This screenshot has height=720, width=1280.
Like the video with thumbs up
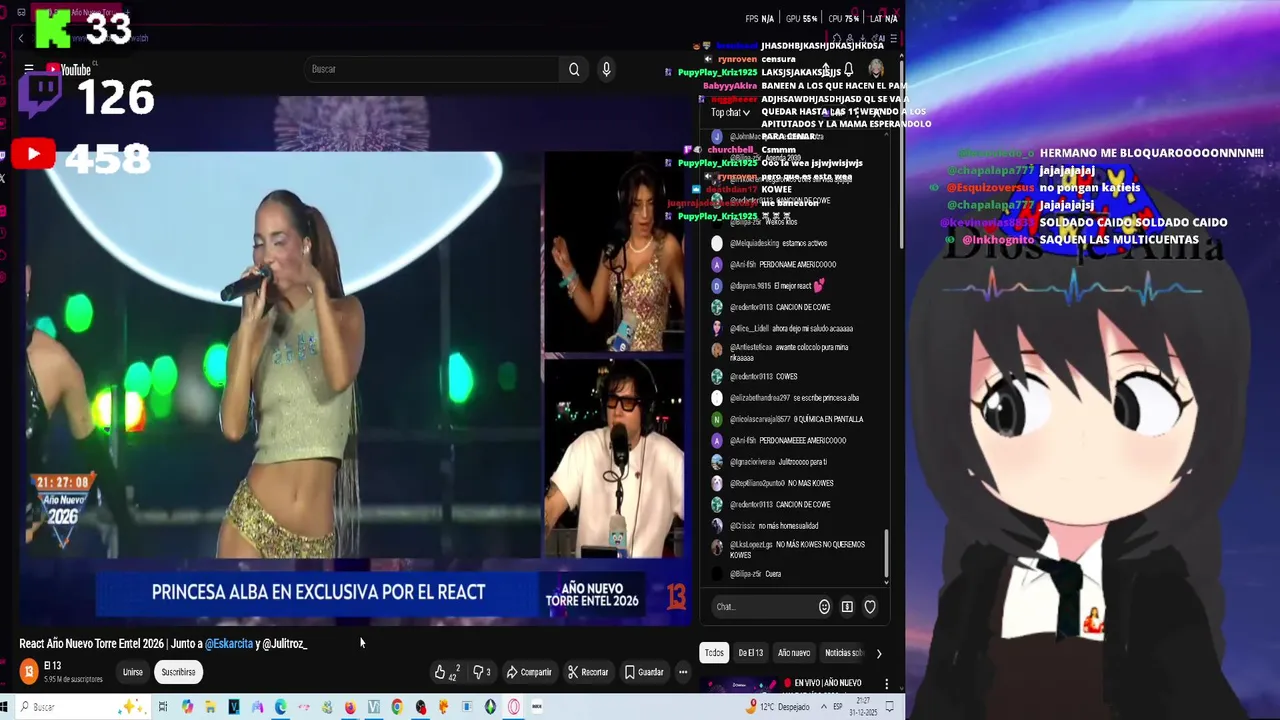[x=446, y=672]
